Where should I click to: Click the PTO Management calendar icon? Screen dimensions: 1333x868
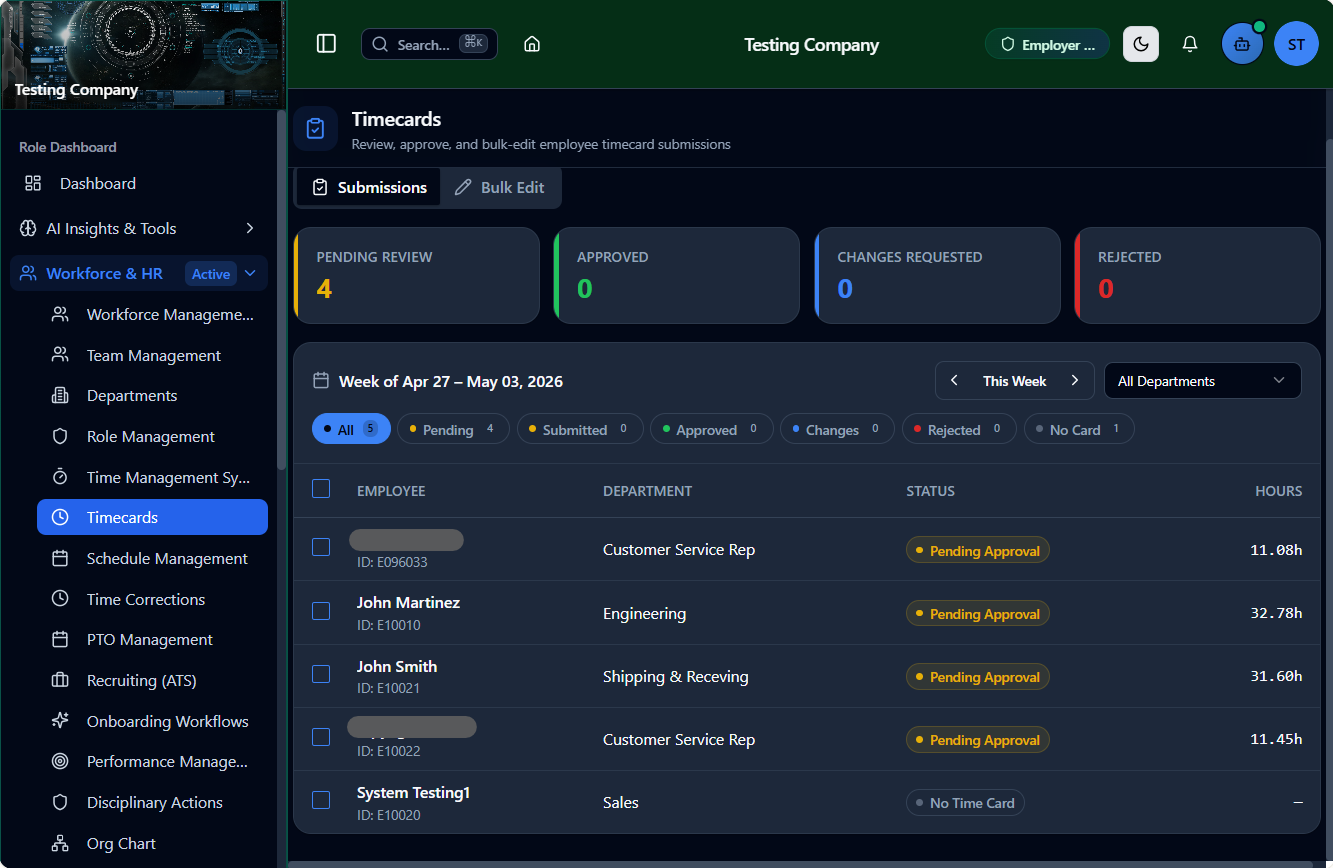click(60, 639)
